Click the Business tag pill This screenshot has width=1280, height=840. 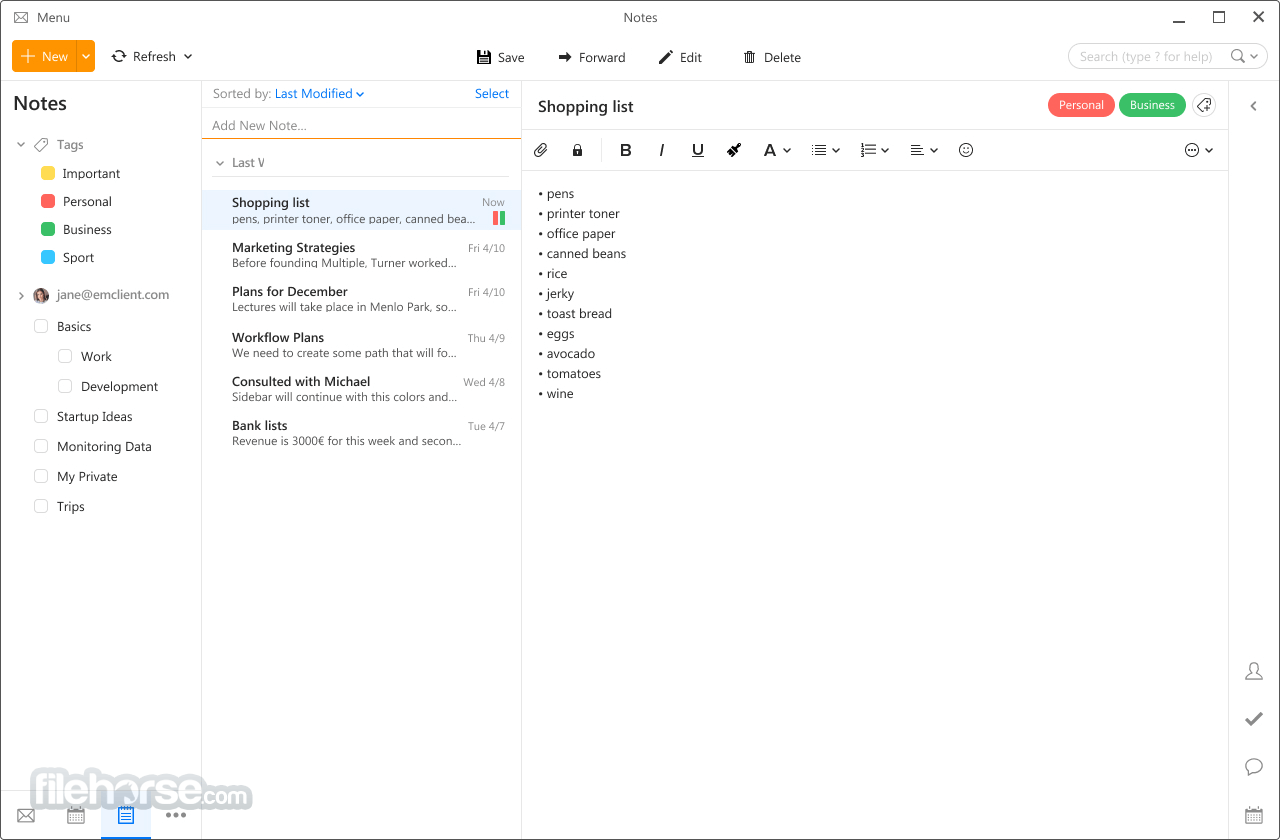(1152, 105)
